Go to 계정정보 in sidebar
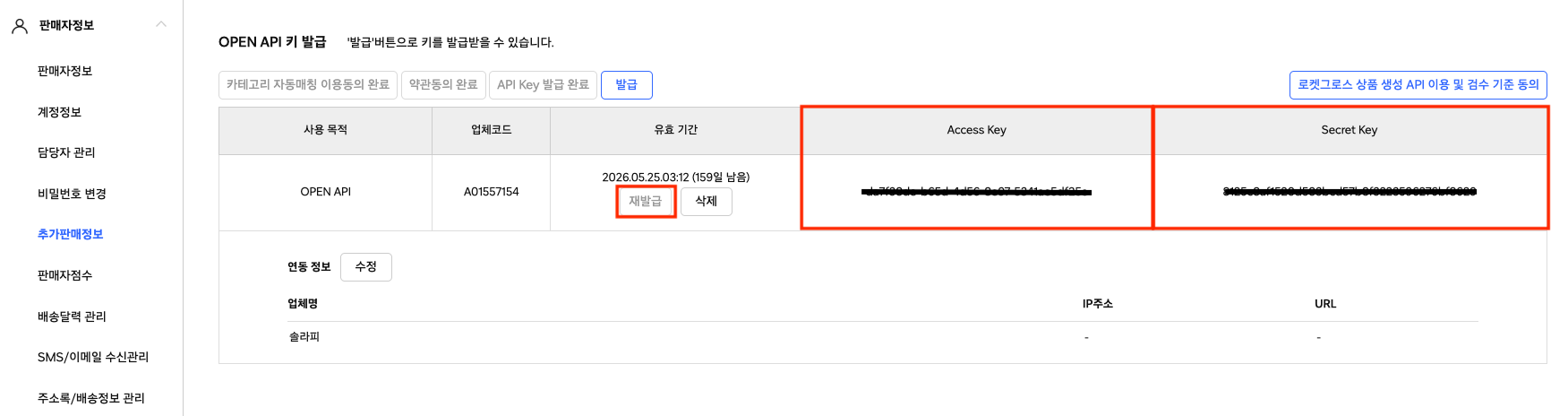This screenshot has width=1568, height=416. point(59,112)
